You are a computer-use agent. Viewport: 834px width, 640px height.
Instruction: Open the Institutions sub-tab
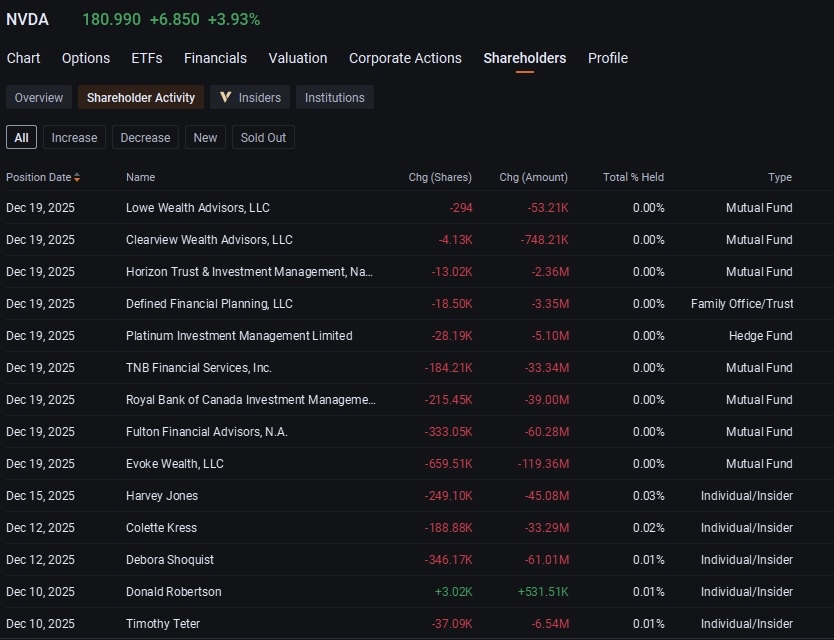(335, 97)
